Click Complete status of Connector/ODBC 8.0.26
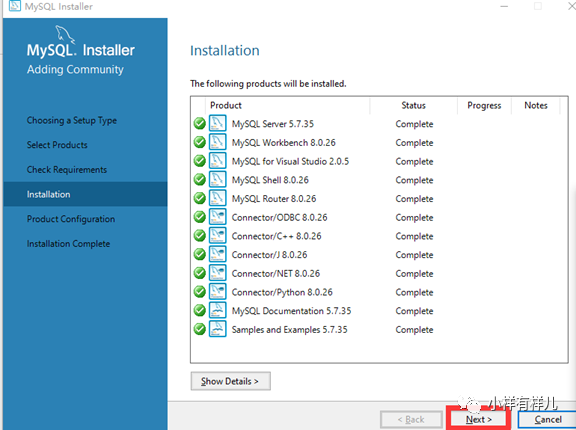 [x=414, y=218]
